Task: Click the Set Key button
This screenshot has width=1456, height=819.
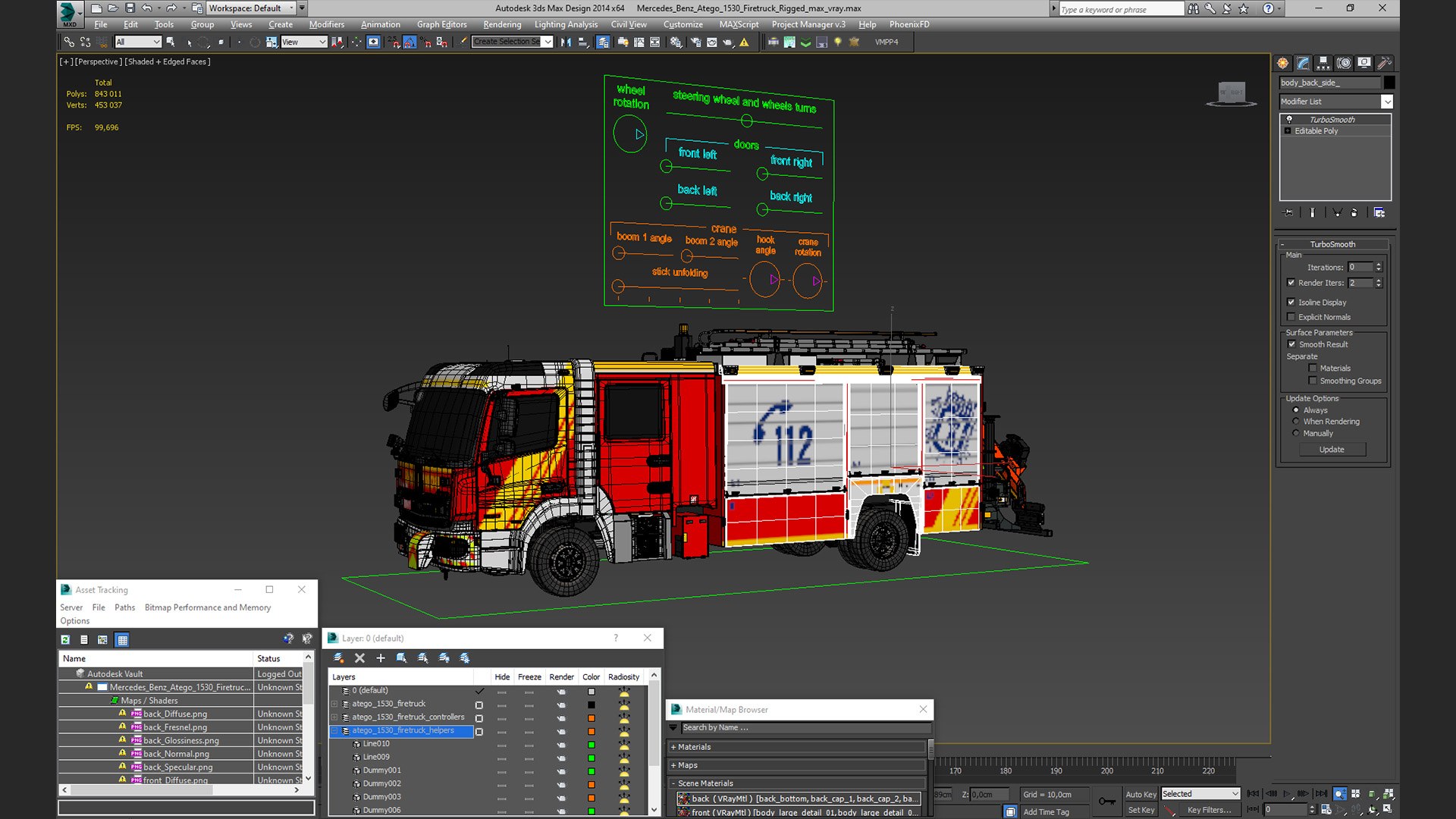Action: click(x=1141, y=810)
